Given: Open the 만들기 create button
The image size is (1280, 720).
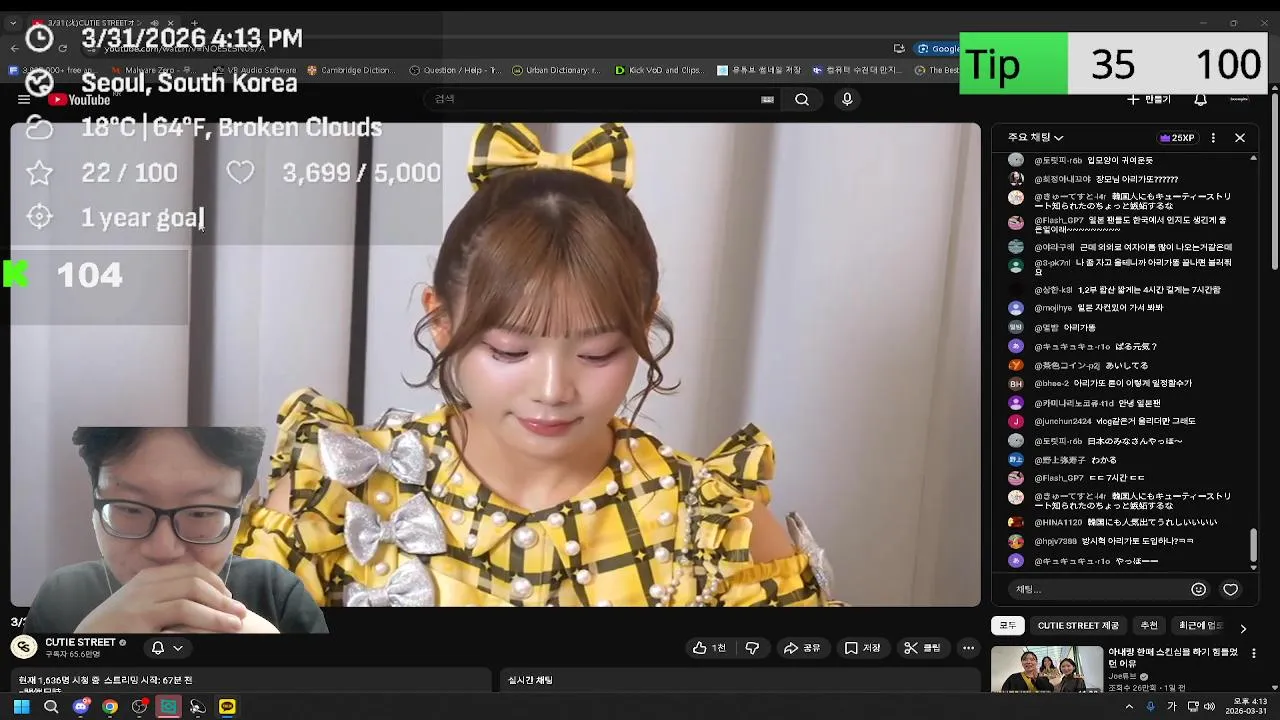Looking at the screenshot, I should point(1148,99).
